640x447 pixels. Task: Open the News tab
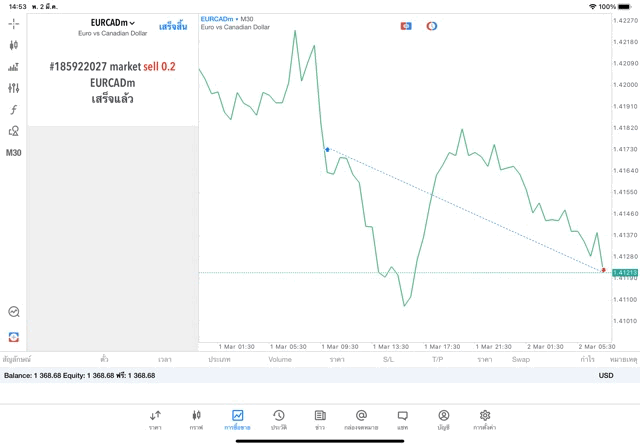coord(320,420)
